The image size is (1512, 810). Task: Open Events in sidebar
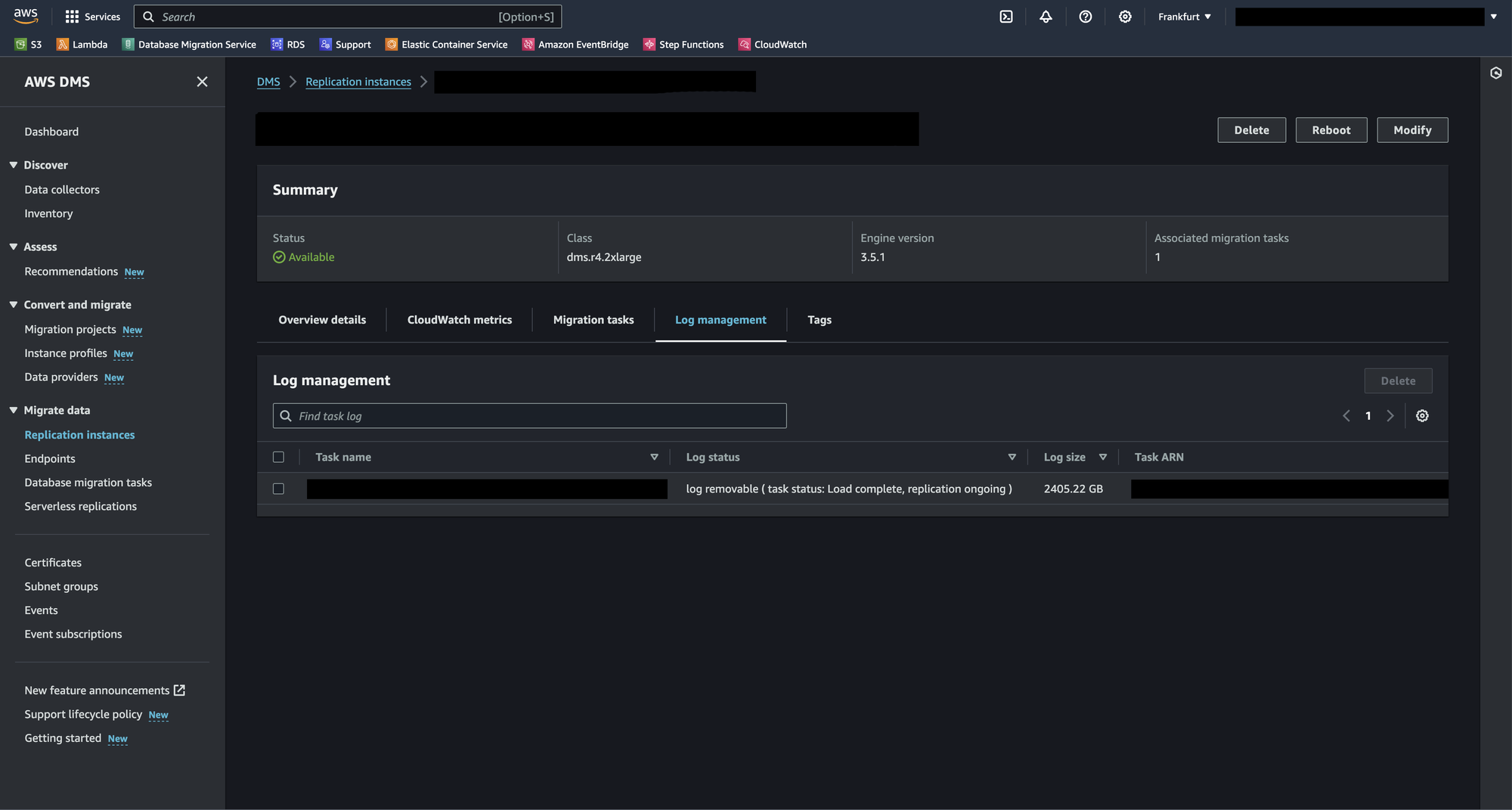point(41,610)
